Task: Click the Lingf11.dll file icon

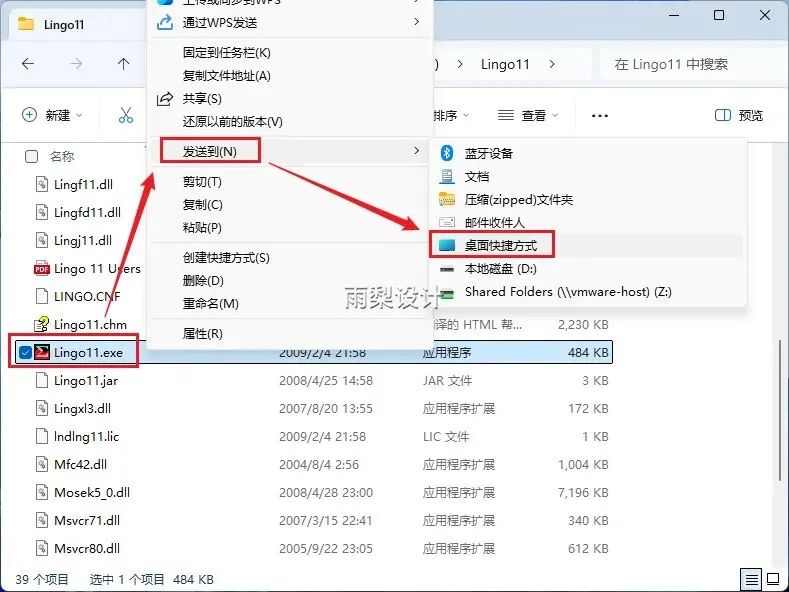Action: (42, 184)
